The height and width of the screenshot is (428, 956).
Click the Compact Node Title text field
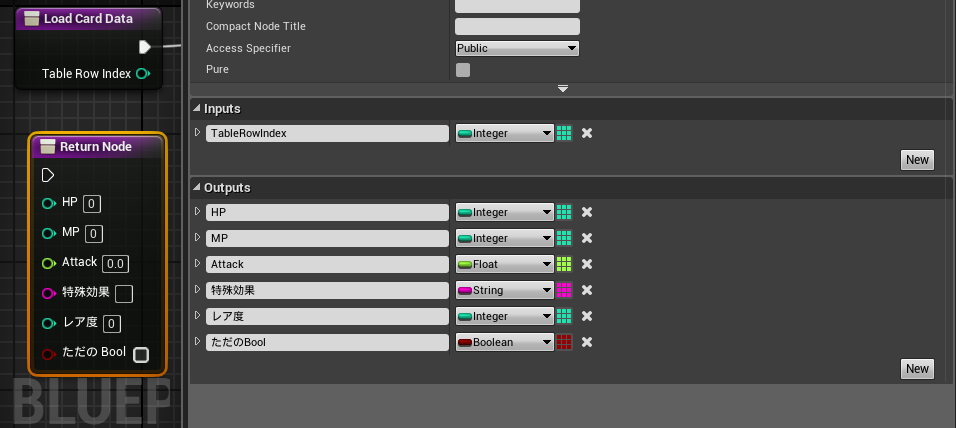tap(517, 26)
